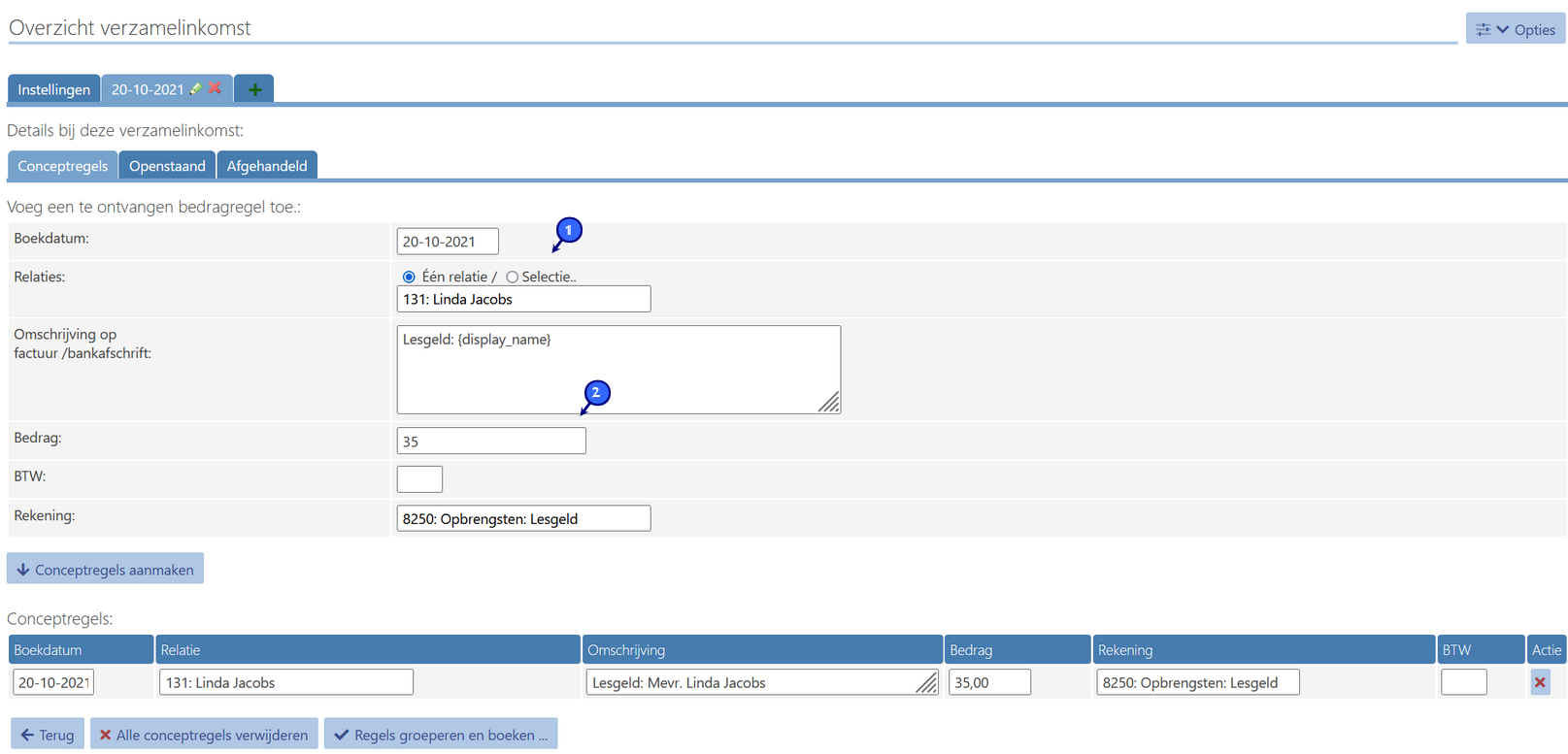1568x754 pixels.
Task: Click resize handle of Omschrijving textarea in form
Action: pyautogui.click(x=829, y=402)
